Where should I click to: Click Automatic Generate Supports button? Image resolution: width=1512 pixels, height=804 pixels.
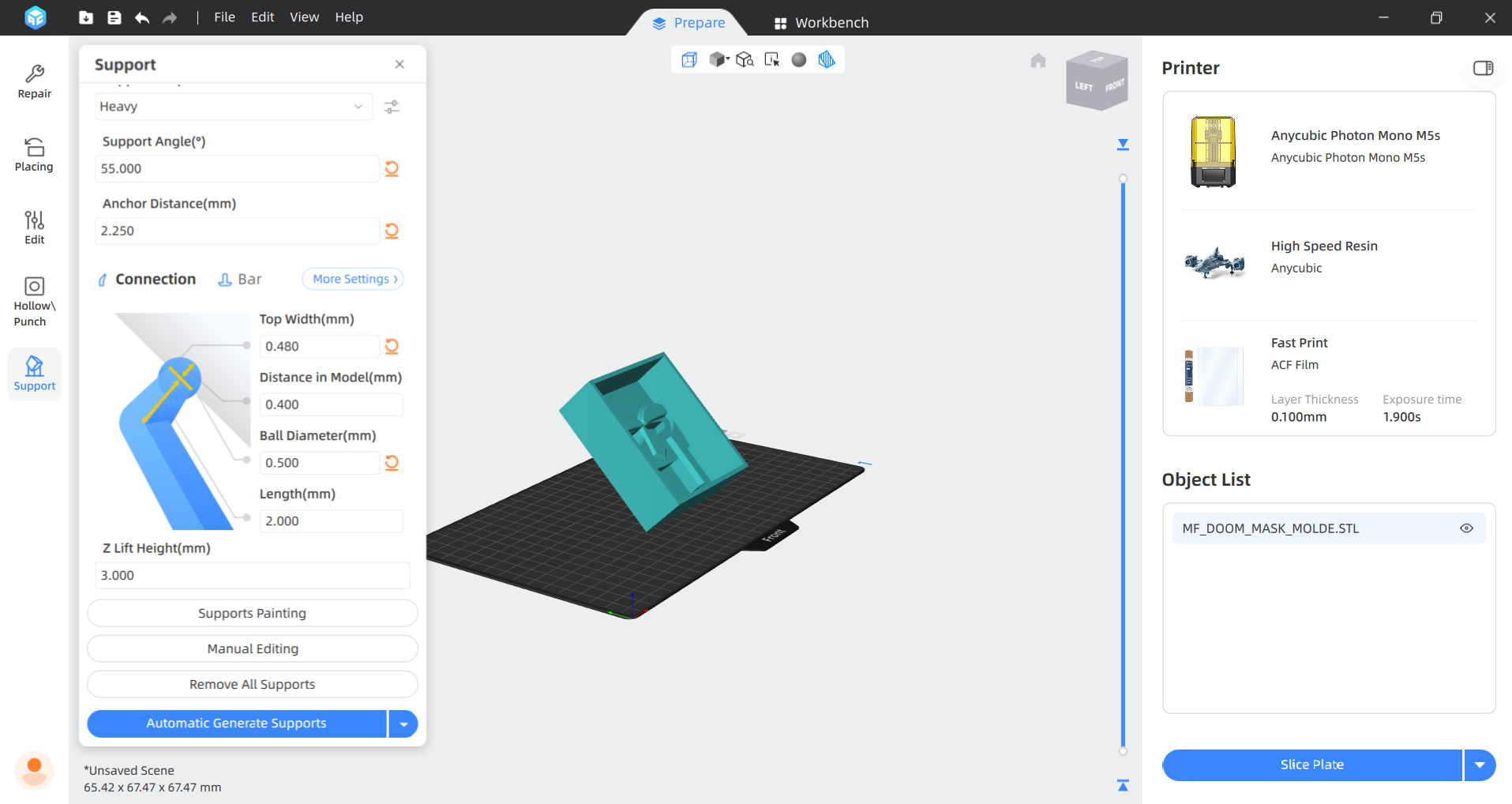236,723
